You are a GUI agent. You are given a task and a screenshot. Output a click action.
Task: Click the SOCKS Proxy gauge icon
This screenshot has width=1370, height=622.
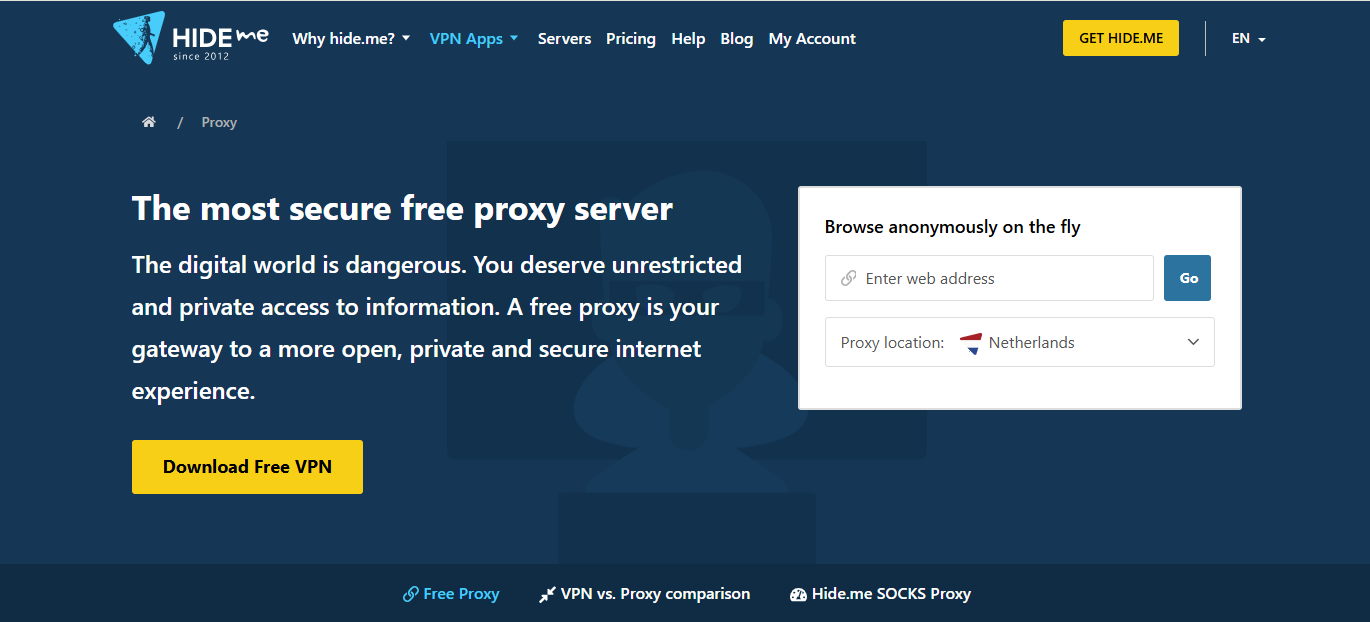(798, 594)
